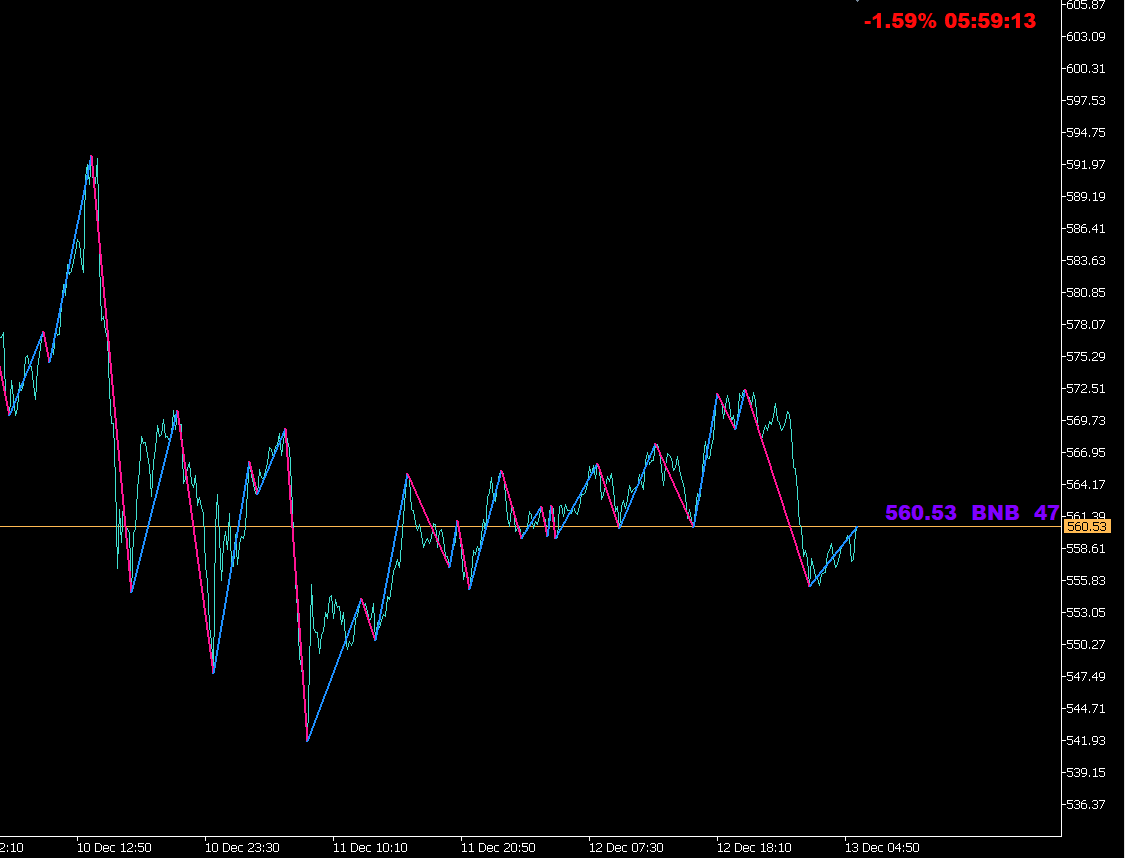Click the highest chart peak near 592
The height and width of the screenshot is (858, 1126).
pyautogui.click(x=92, y=157)
